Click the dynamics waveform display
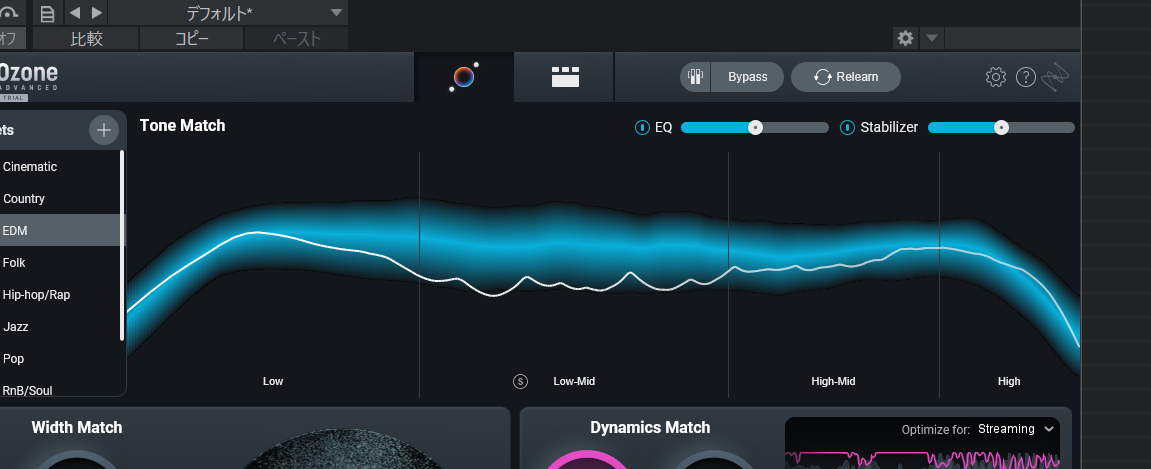 922,455
